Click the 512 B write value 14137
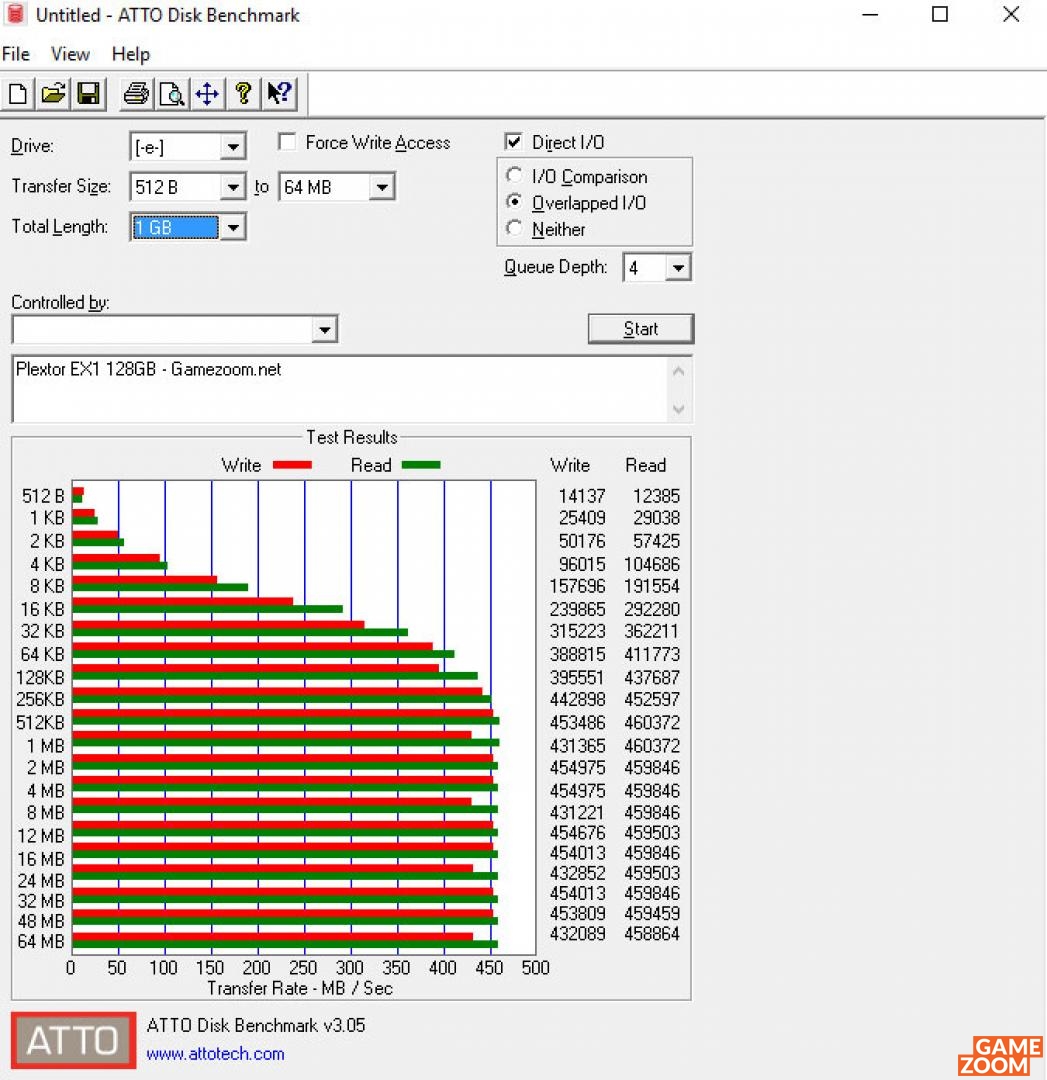The width and height of the screenshot is (1047, 1080). 582,496
